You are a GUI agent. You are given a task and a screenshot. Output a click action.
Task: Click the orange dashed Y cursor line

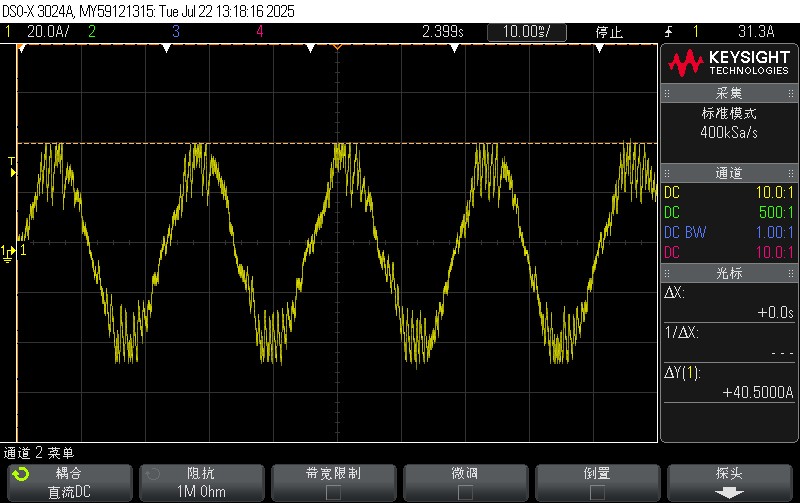pos(400,144)
